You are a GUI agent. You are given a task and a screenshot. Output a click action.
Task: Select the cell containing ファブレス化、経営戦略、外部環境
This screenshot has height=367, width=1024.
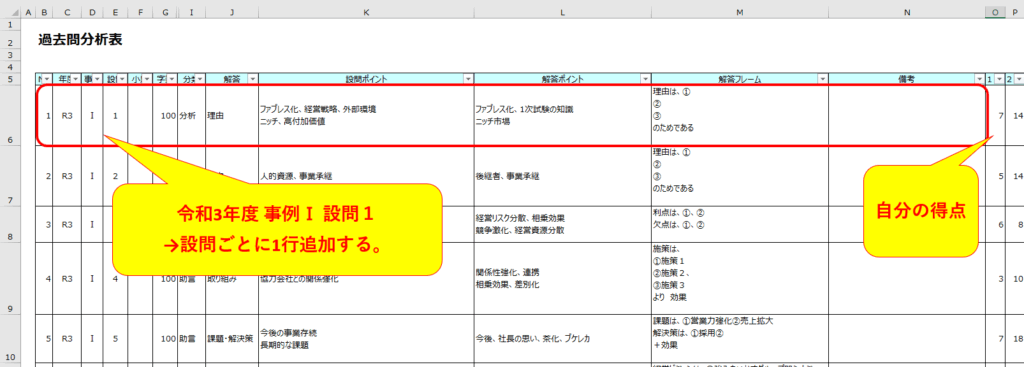pos(366,116)
